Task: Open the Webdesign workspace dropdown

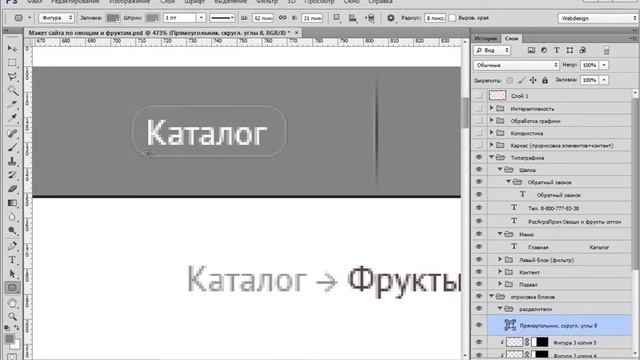Action: (x=597, y=18)
